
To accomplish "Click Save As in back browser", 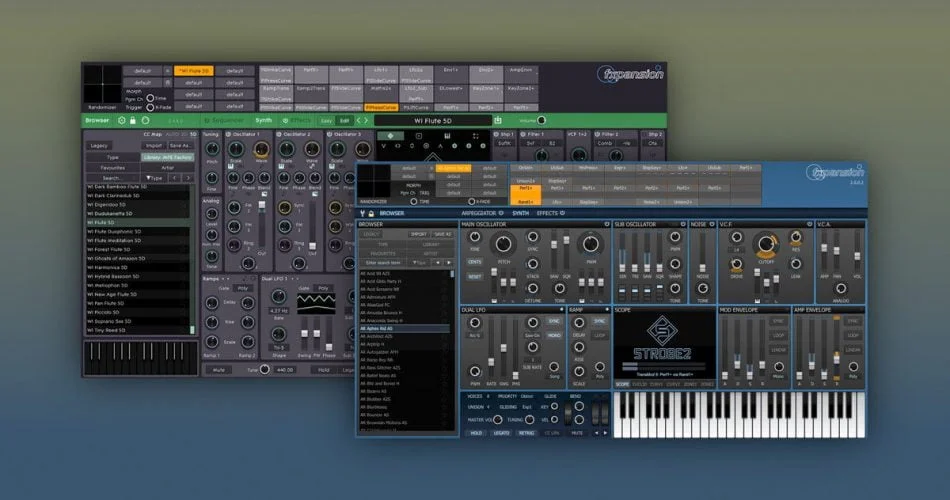I will coord(180,145).
